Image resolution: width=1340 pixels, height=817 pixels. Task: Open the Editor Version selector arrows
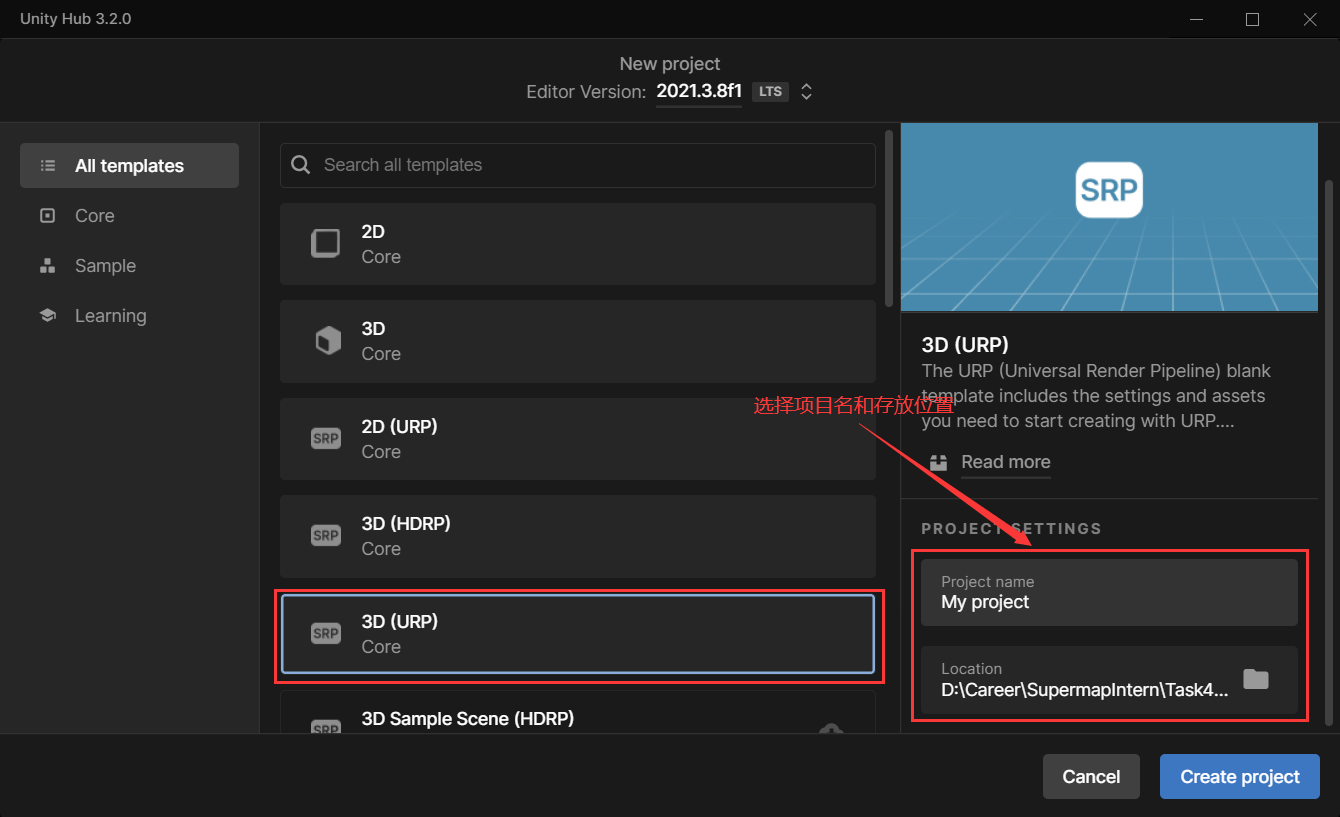click(806, 92)
